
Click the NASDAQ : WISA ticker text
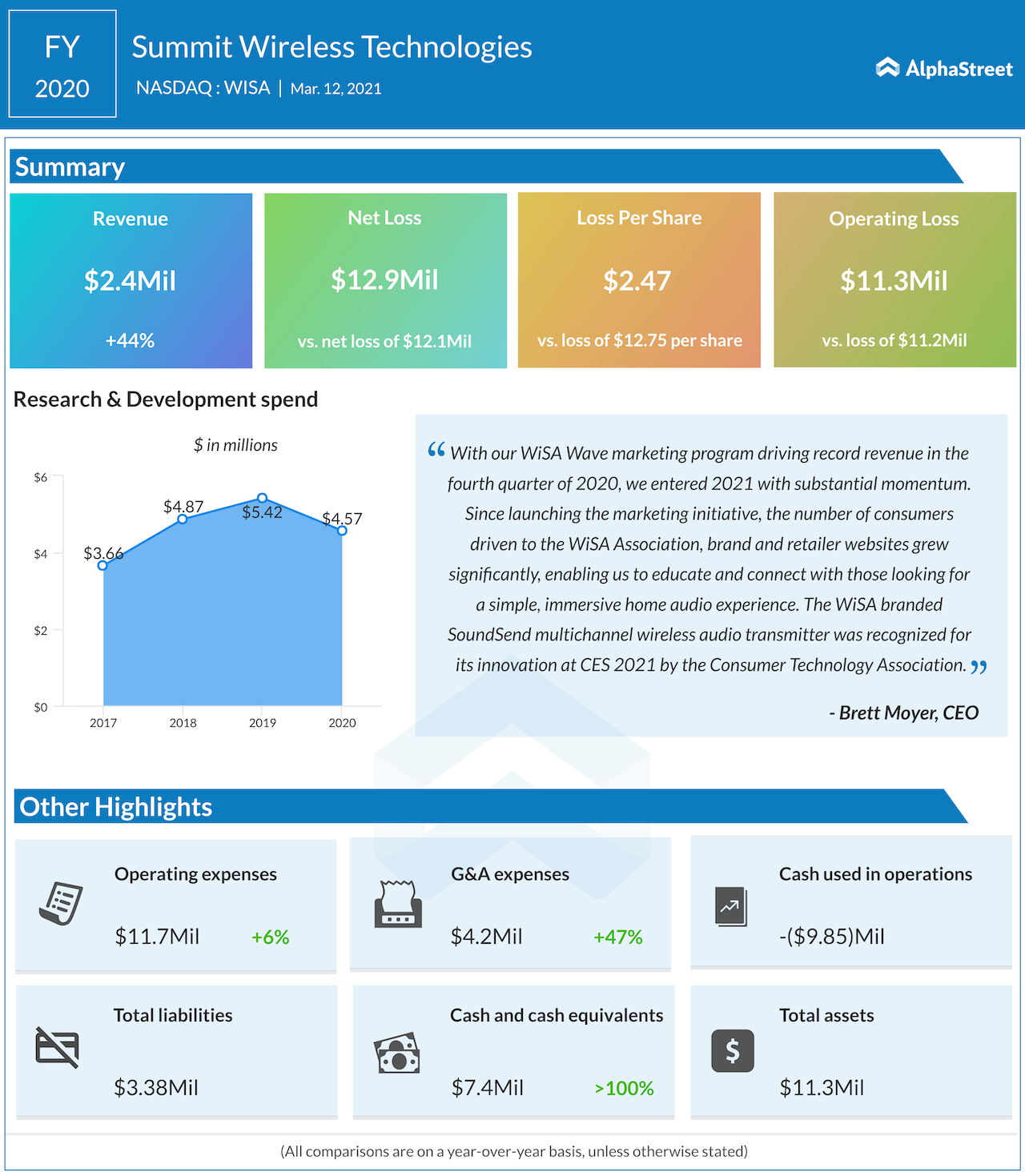tap(203, 88)
